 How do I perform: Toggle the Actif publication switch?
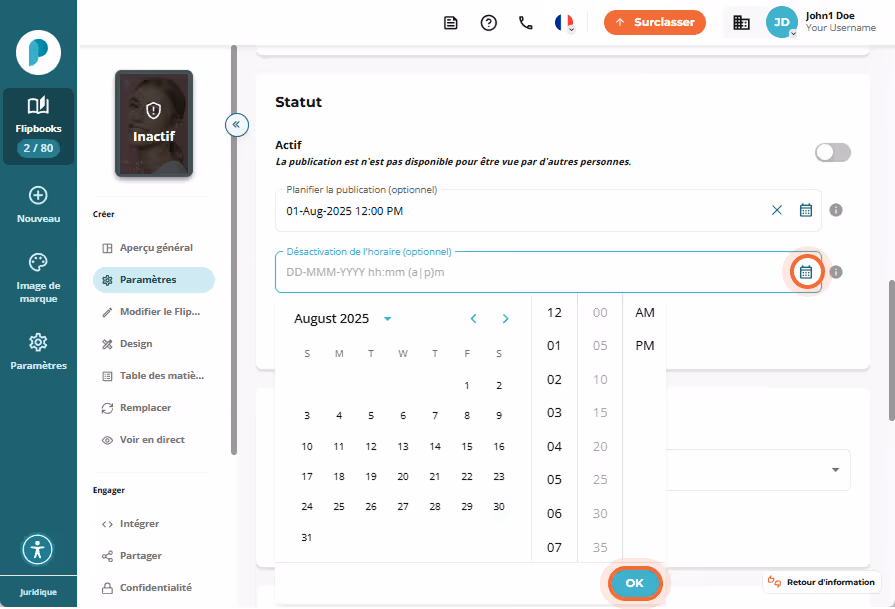833,152
